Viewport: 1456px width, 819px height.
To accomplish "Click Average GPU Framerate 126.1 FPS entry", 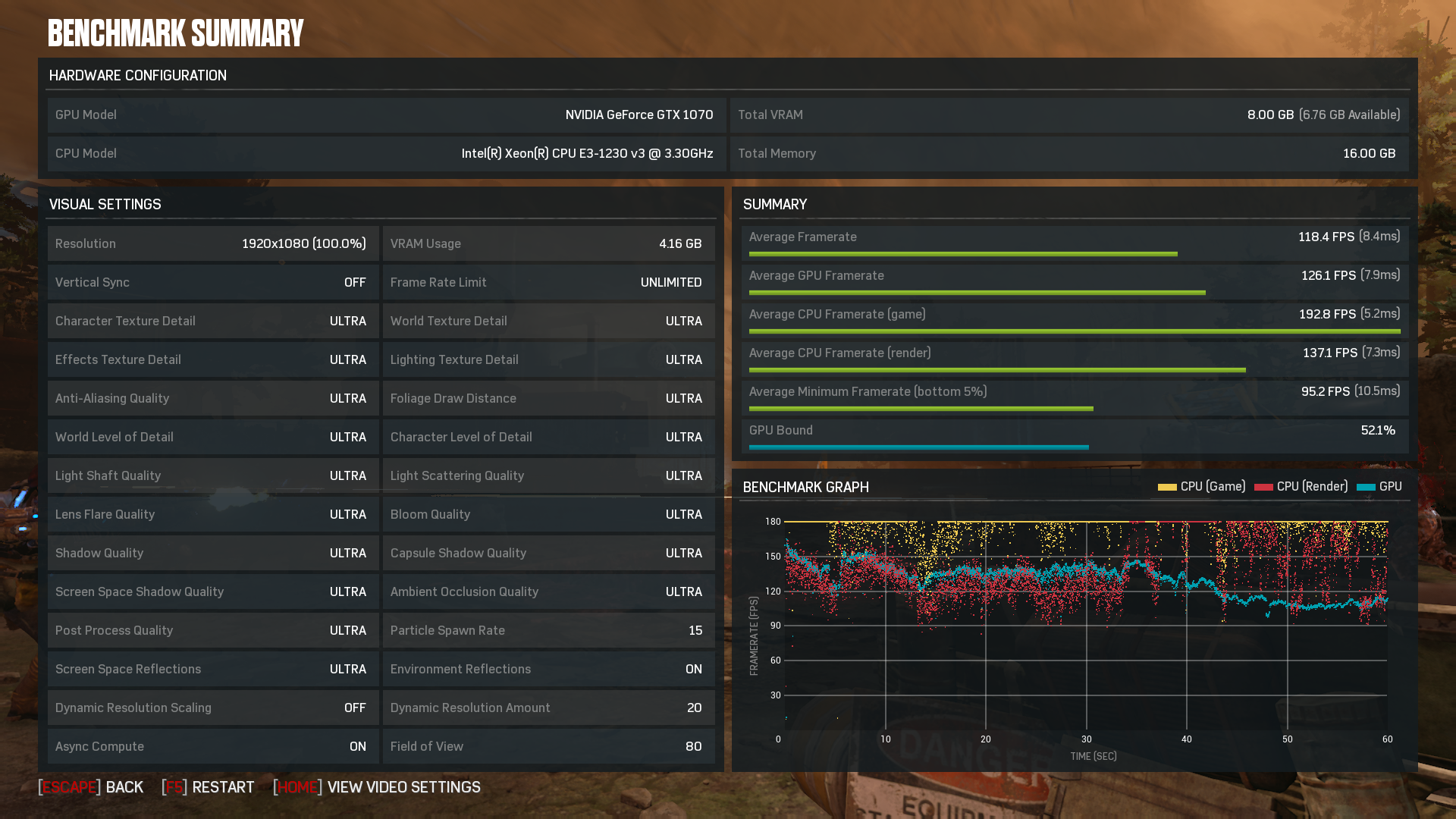I will (1075, 283).
